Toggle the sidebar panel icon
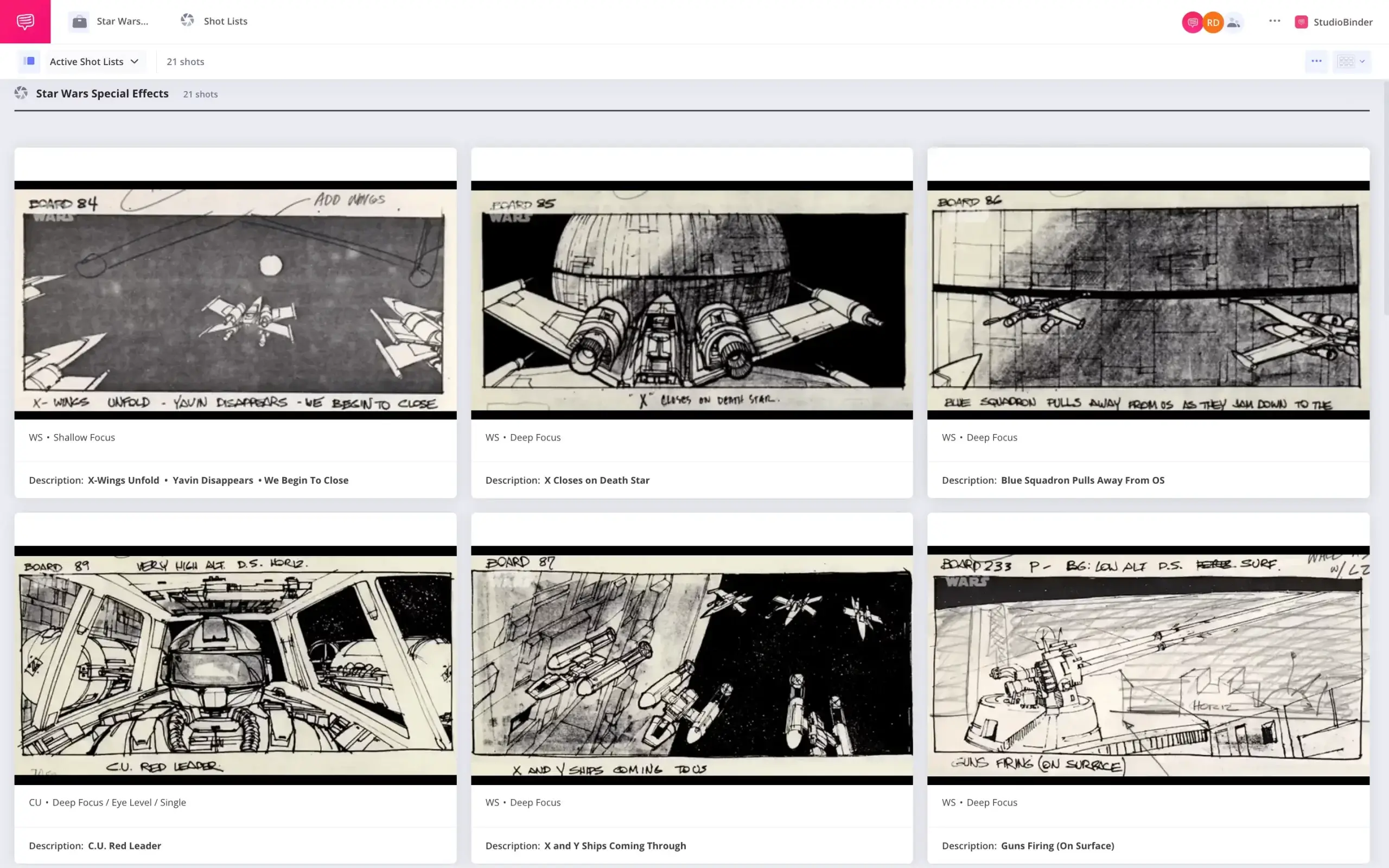Viewport: 1389px width, 868px height. pyautogui.click(x=29, y=61)
